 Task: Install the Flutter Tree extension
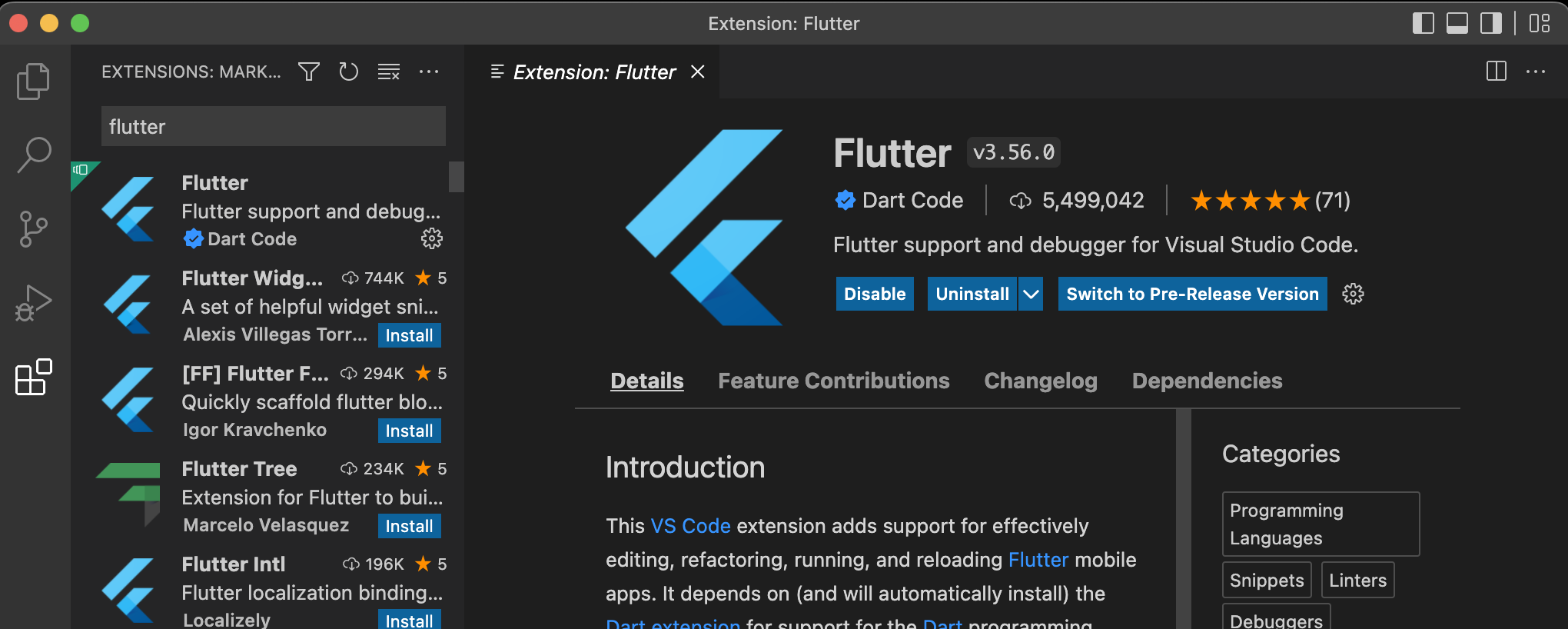(409, 526)
